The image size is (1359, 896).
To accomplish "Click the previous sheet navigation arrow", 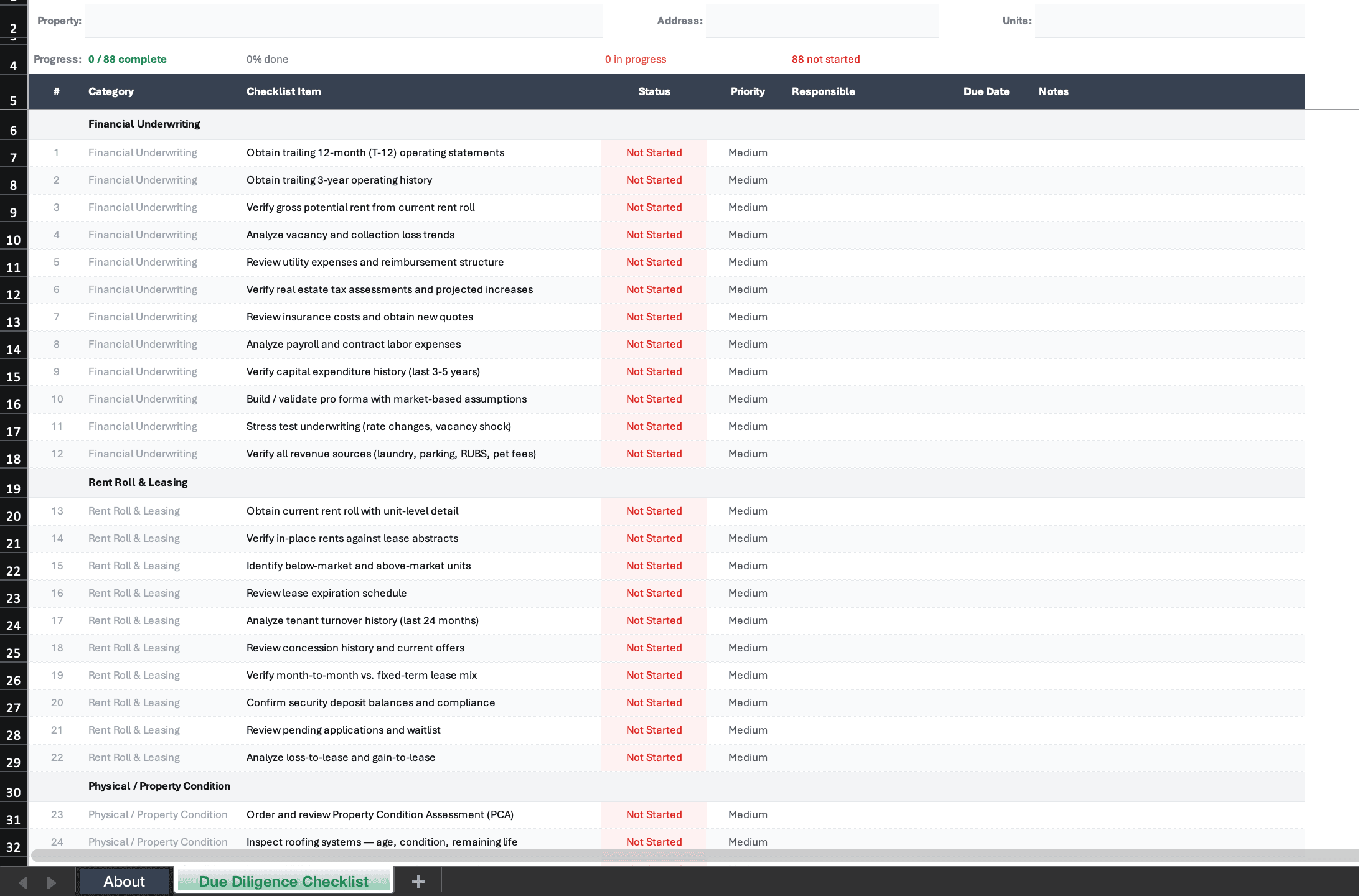I will [x=22, y=881].
